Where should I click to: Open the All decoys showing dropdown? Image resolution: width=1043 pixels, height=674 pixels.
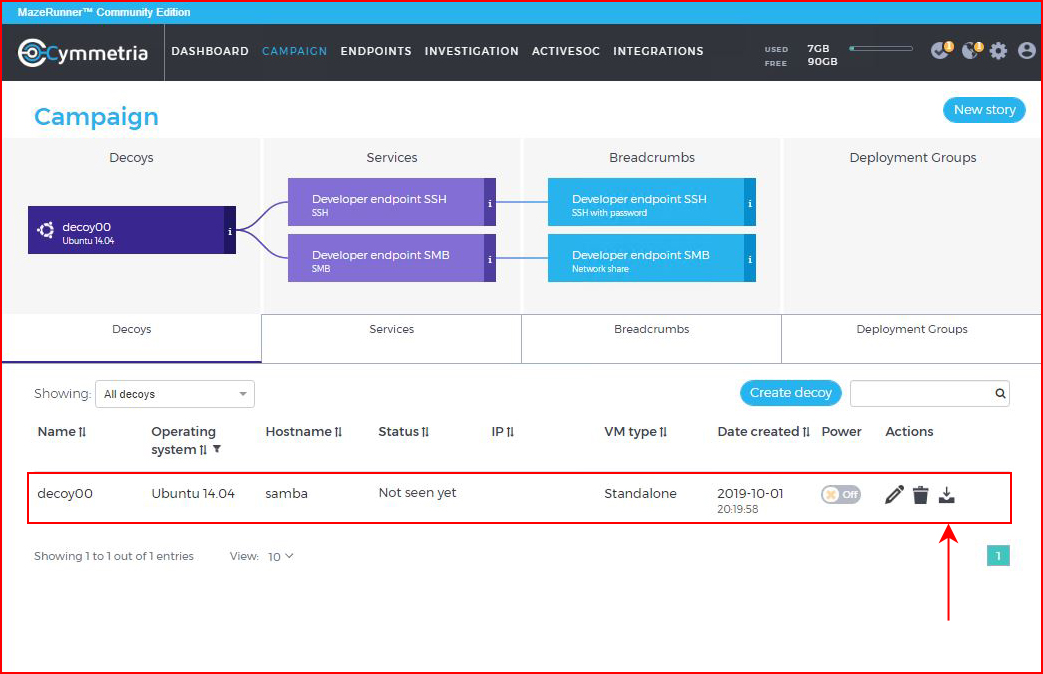[x=175, y=394]
